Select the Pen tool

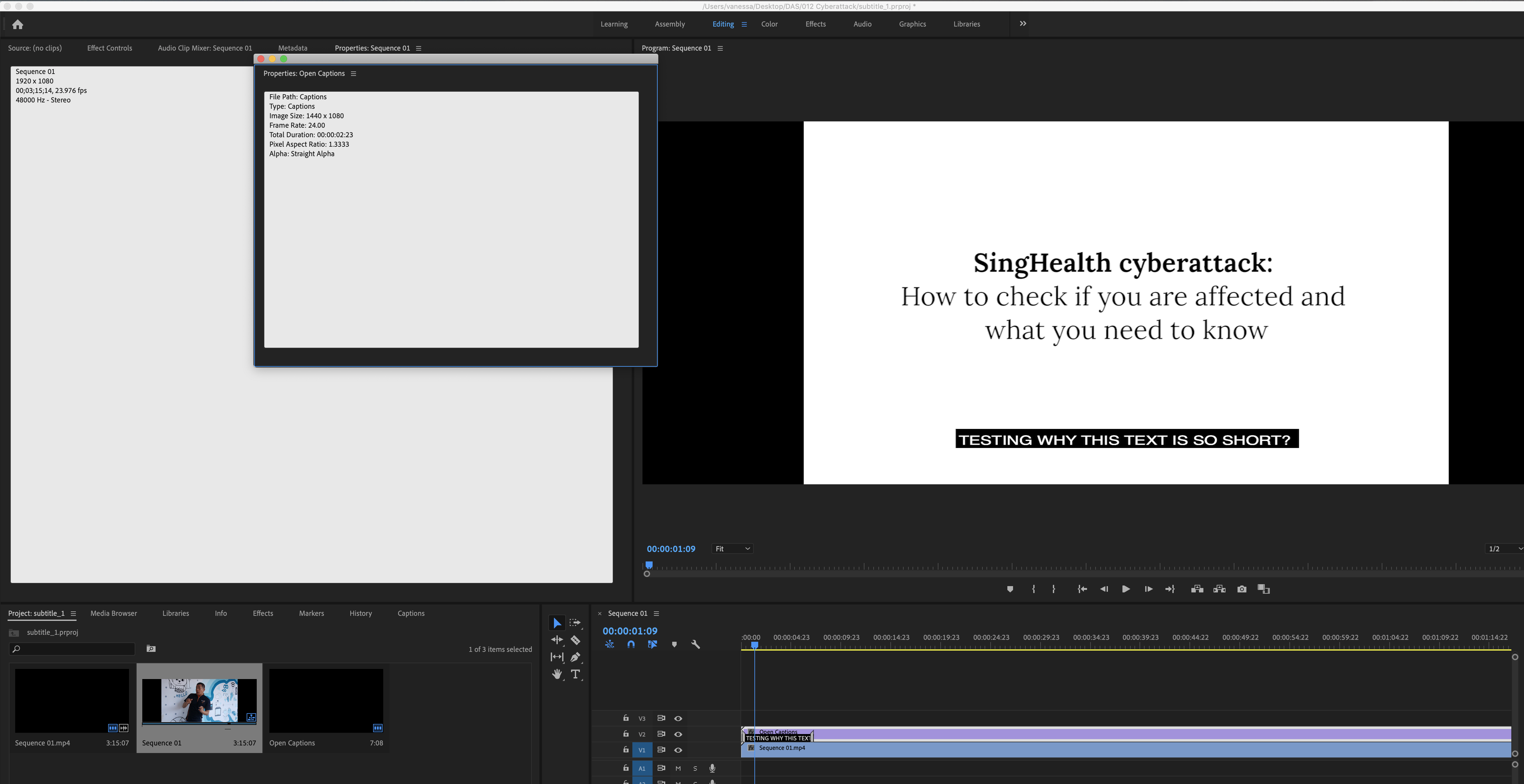pos(575,657)
